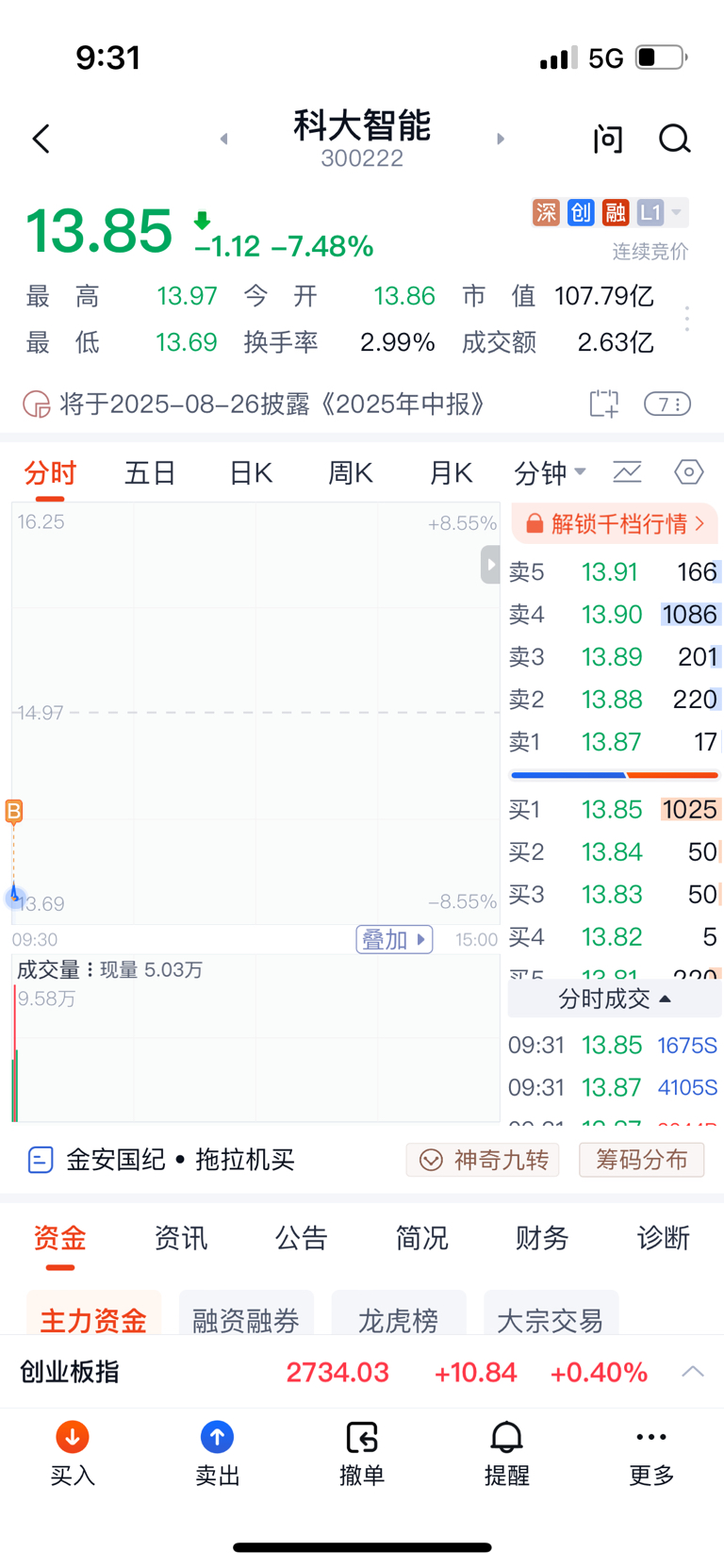The width and height of the screenshot is (724, 1568).
Task: Select 主力资金 sub-tab
Action: coord(93,1313)
